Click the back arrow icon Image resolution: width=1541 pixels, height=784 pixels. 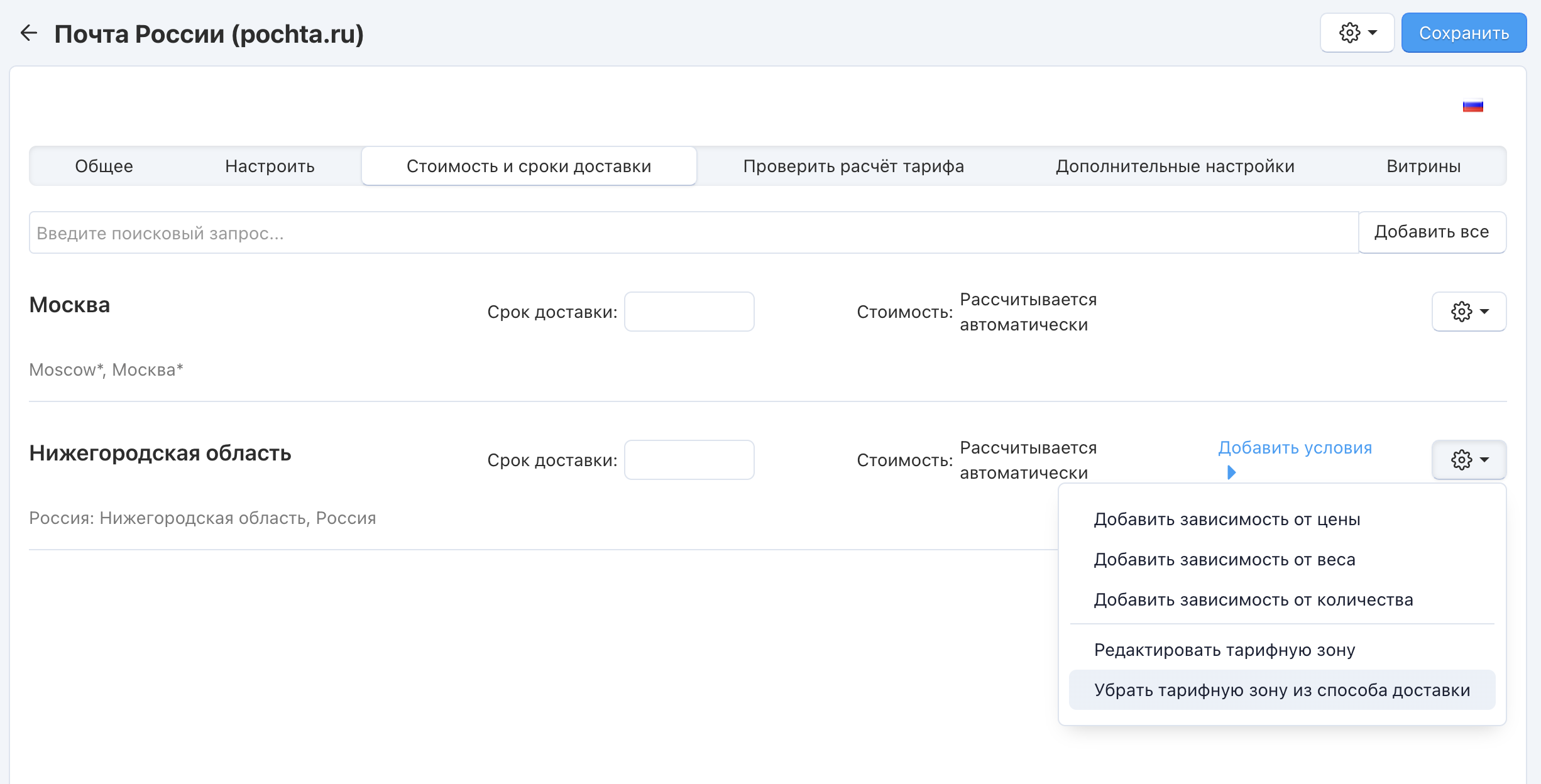[x=29, y=33]
